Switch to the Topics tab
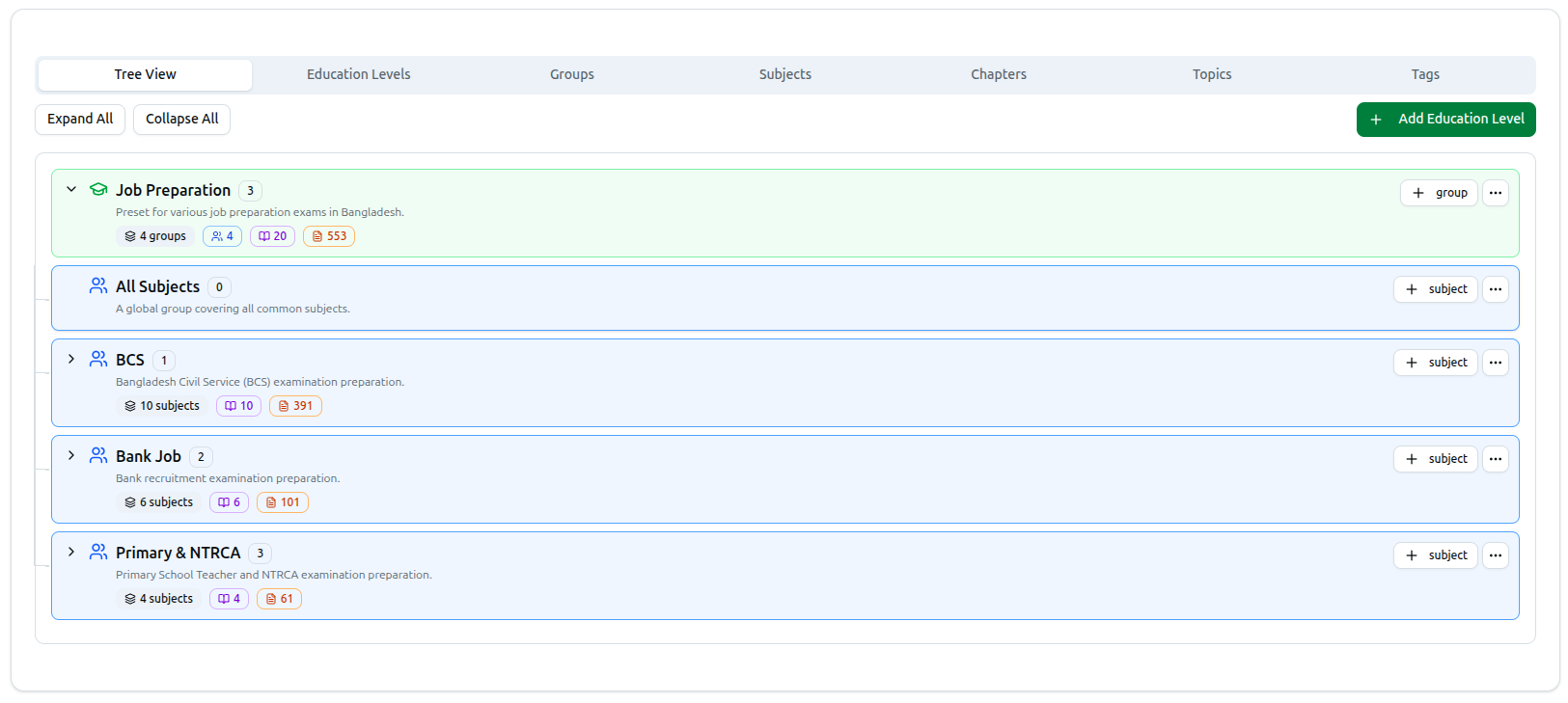This screenshot has width=1568, height=703. pyautogui.click(x=1212, y=74)
